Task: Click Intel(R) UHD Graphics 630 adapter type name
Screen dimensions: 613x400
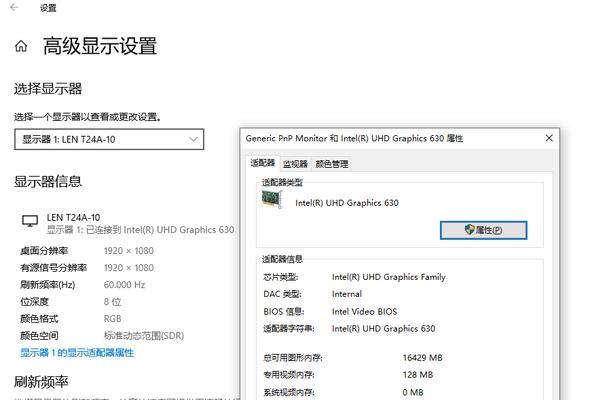Action: tap(347, 203)
